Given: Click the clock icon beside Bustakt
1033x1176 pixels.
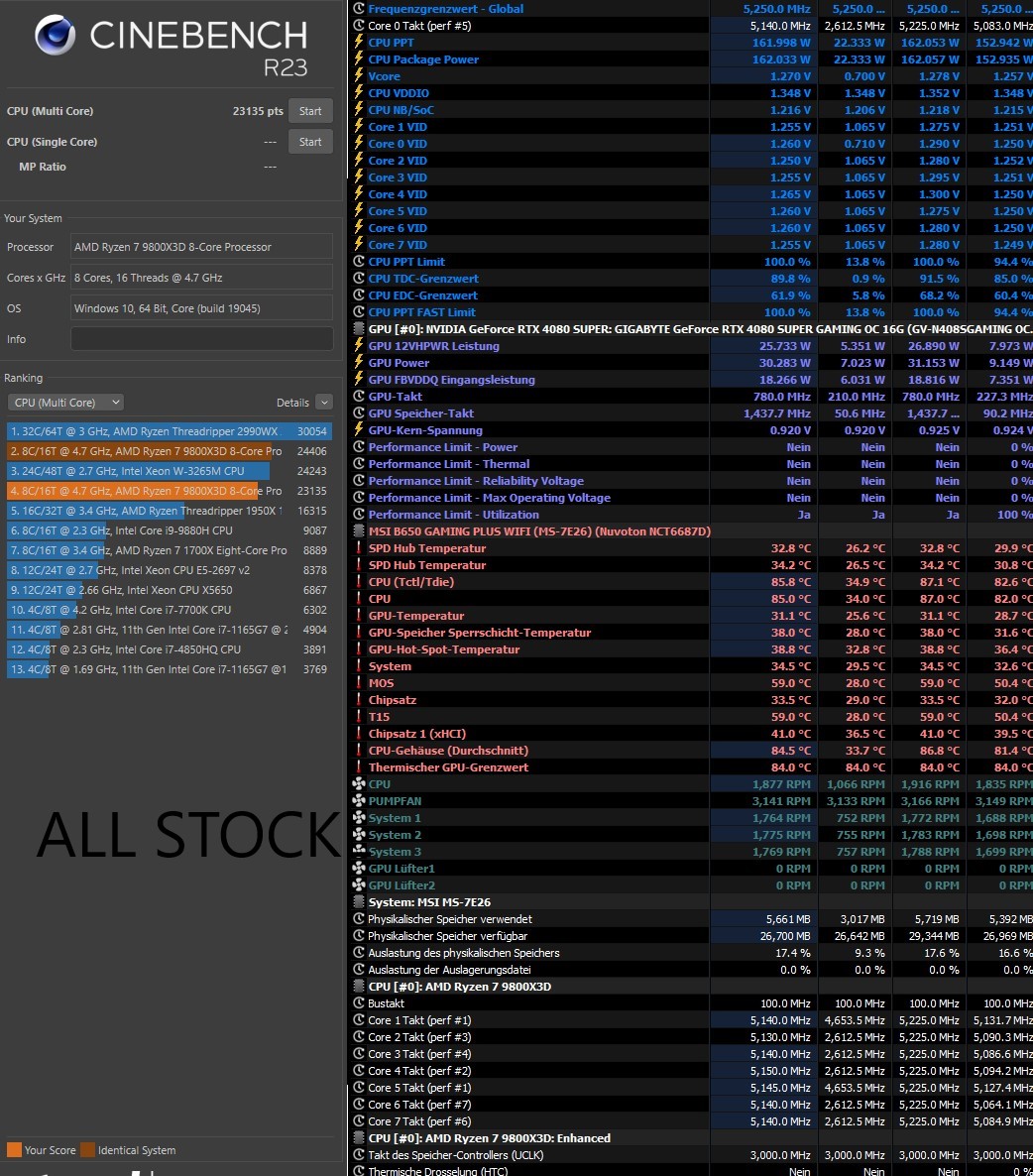Looking at the screenshot, I should [x=359, y=1003].
